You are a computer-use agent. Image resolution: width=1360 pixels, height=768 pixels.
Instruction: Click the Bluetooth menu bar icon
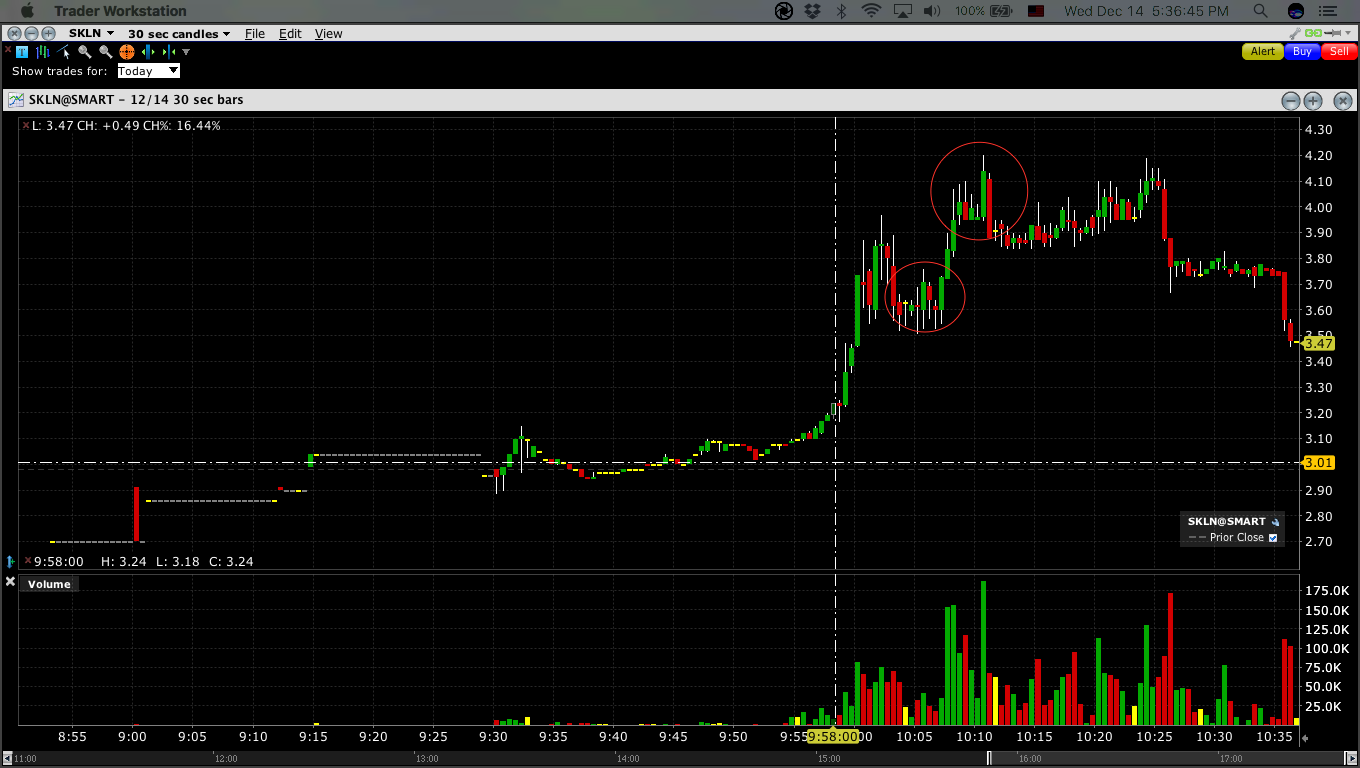pyautogui.click(x=841, y=11)
